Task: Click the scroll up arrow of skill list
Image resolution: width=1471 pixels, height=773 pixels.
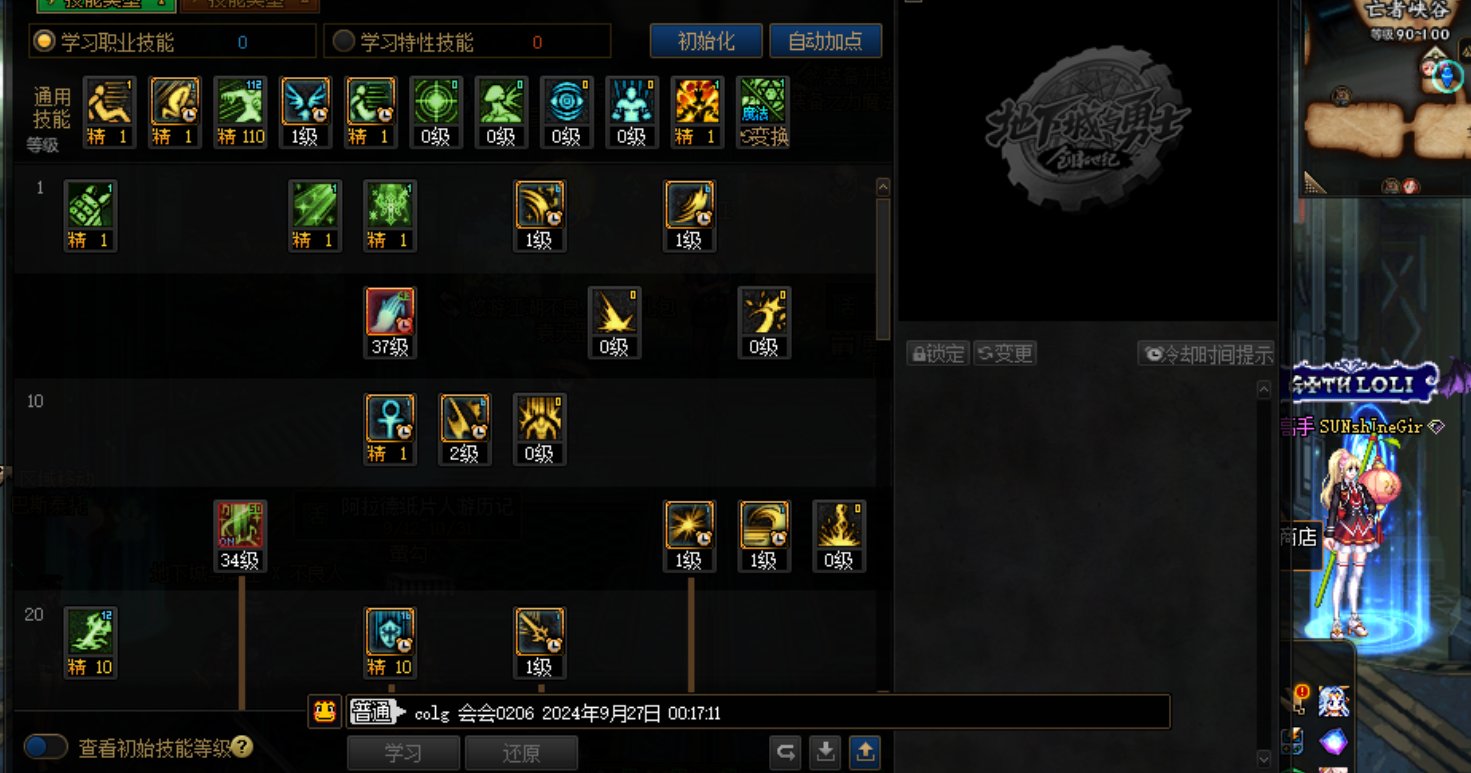Action: pyautogui.click(x=882, y=187)
